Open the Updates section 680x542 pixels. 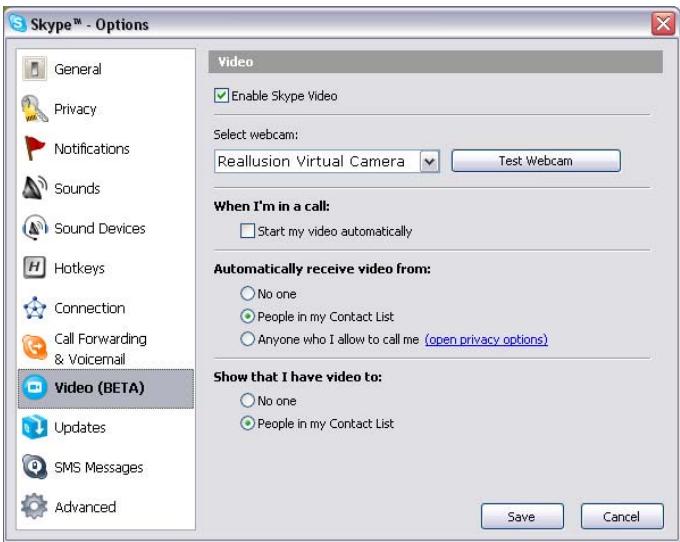click(x=106, y=428)
